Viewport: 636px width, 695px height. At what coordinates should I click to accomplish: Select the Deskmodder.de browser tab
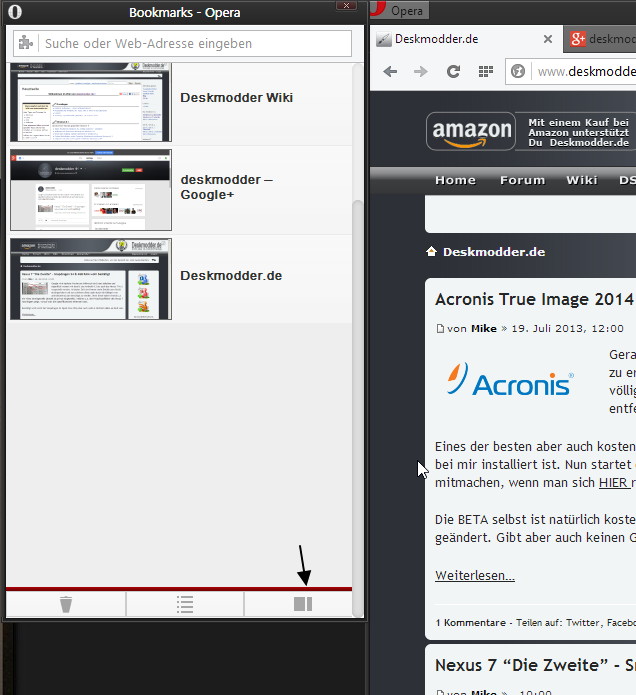pos(466,39)
